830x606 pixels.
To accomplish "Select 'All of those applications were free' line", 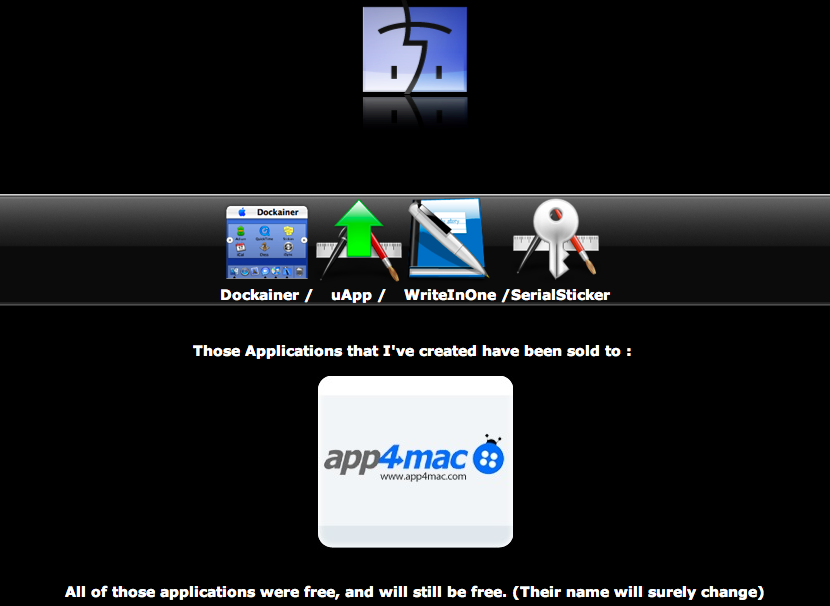I will tap(414, 592).
